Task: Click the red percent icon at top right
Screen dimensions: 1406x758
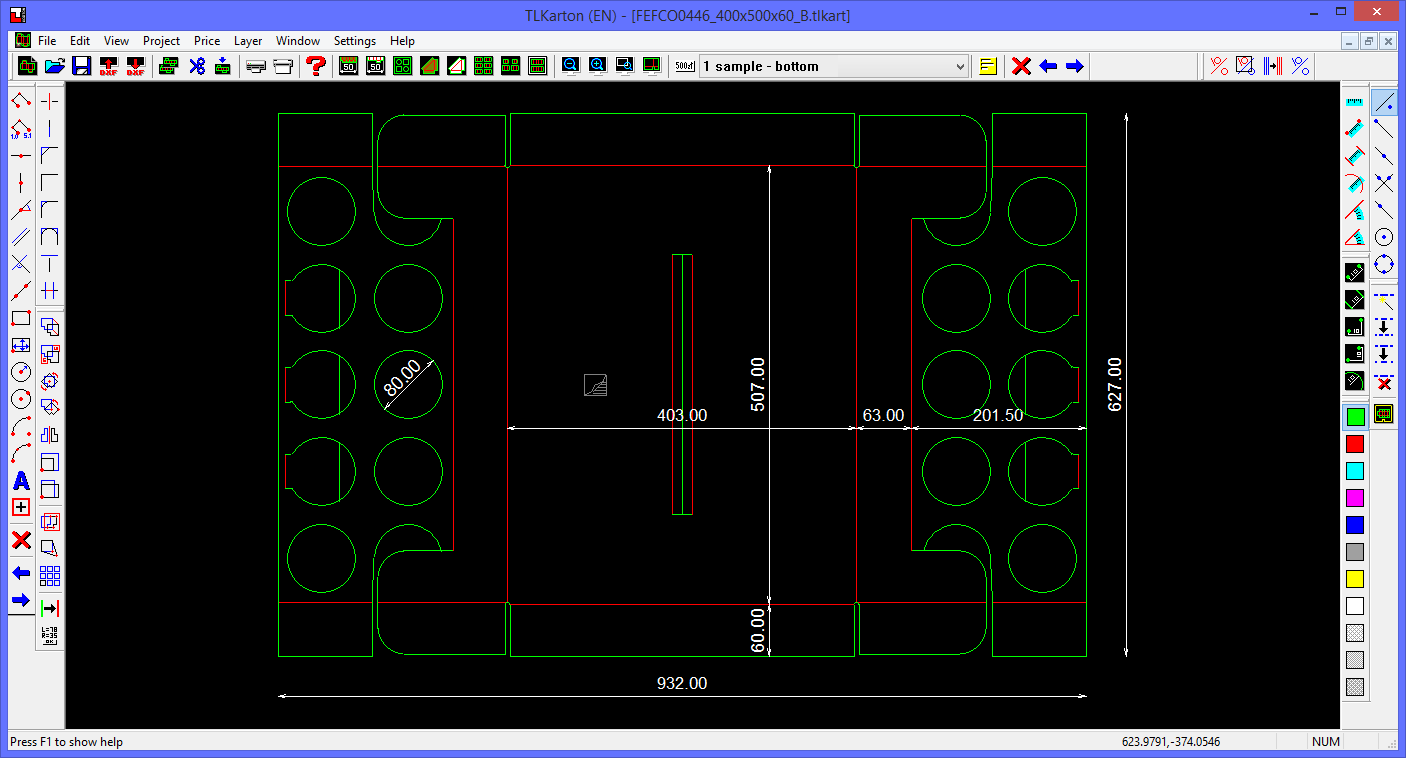Action: pos(1219,66)
